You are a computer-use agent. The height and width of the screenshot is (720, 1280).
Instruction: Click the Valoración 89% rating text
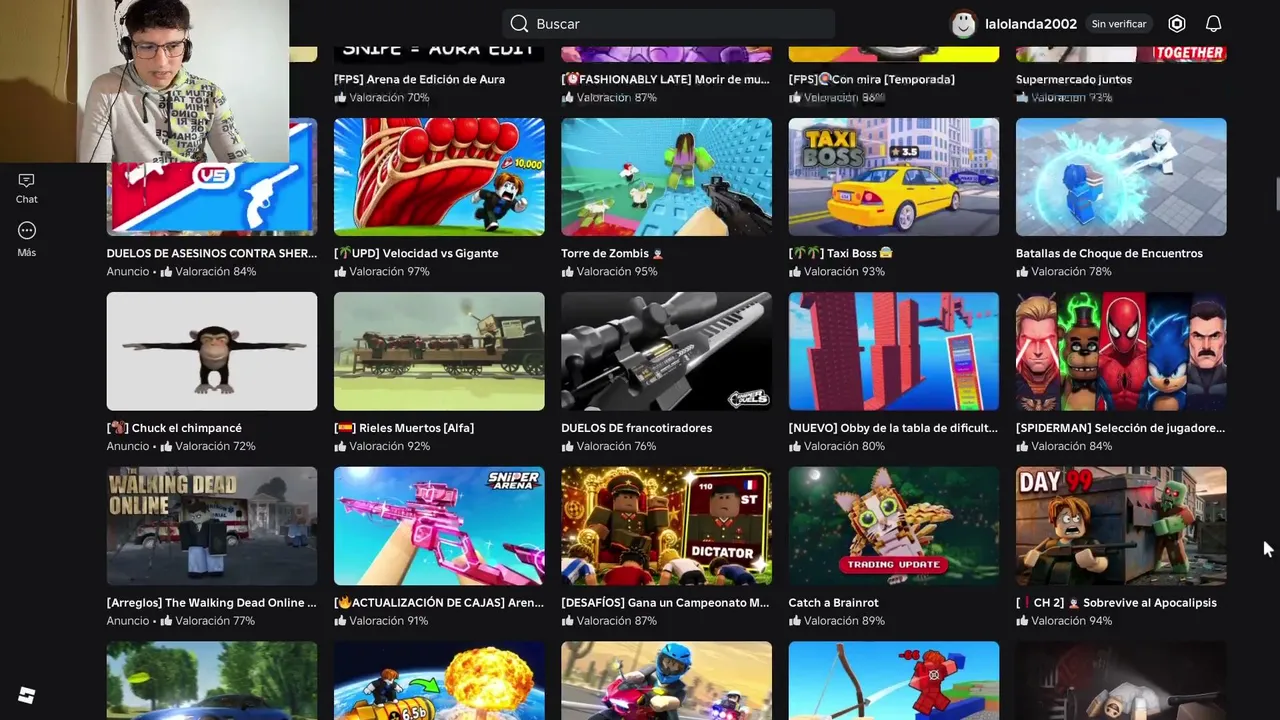click(x=844, y=621)
